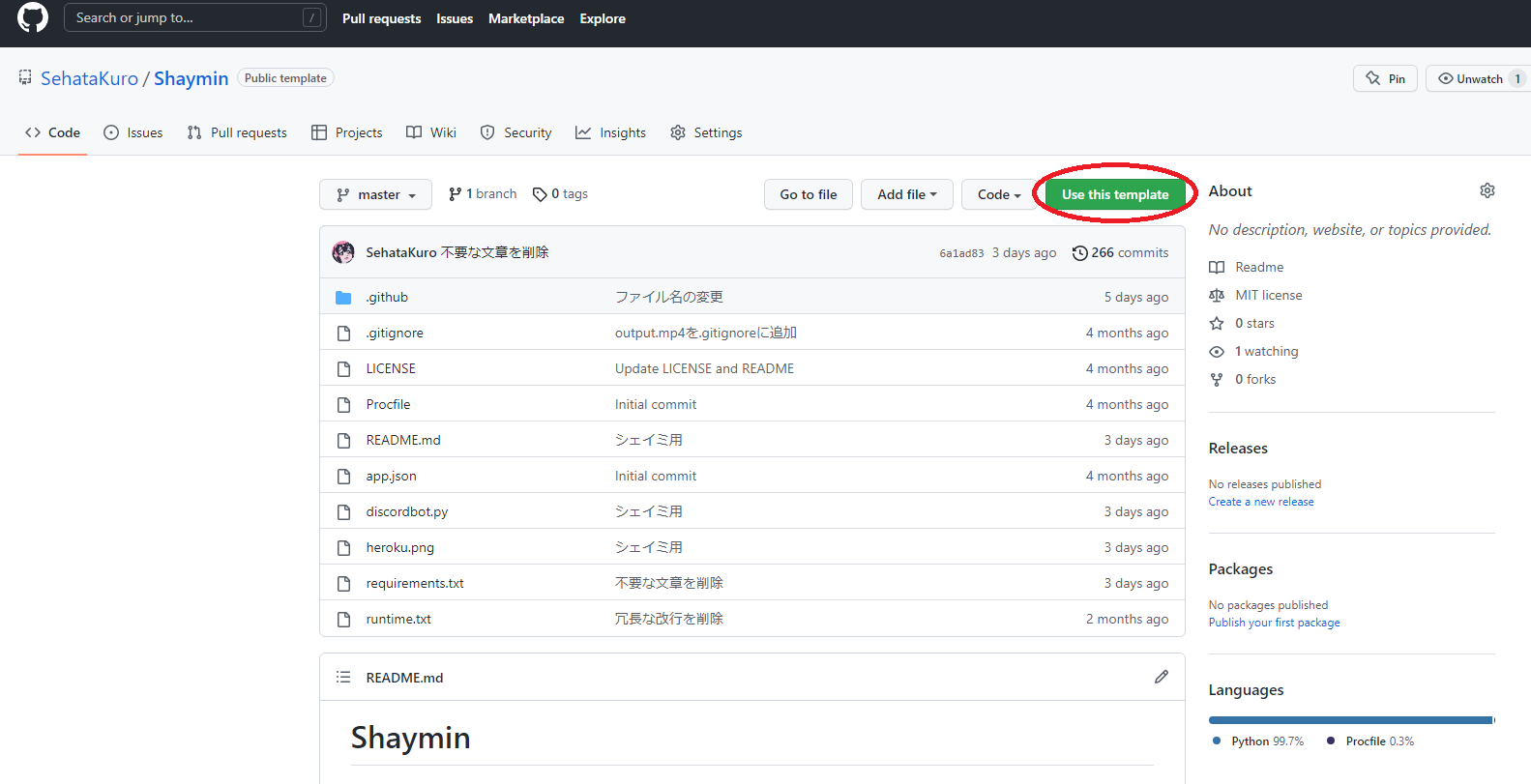
Task: Open commit message 冗長な改行を削除
Action: click(669, 619)
